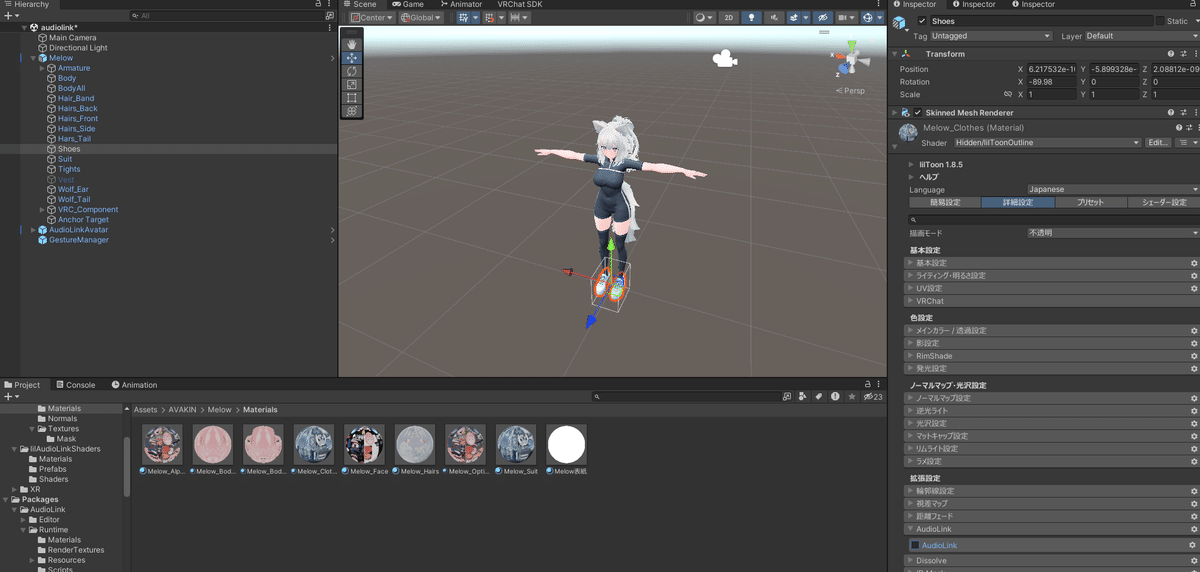The height and width of the screenshot is (572, 1200).
Task: Click the 詳細設定 button
Action: pyautogui.click(x=1017, y=202)
